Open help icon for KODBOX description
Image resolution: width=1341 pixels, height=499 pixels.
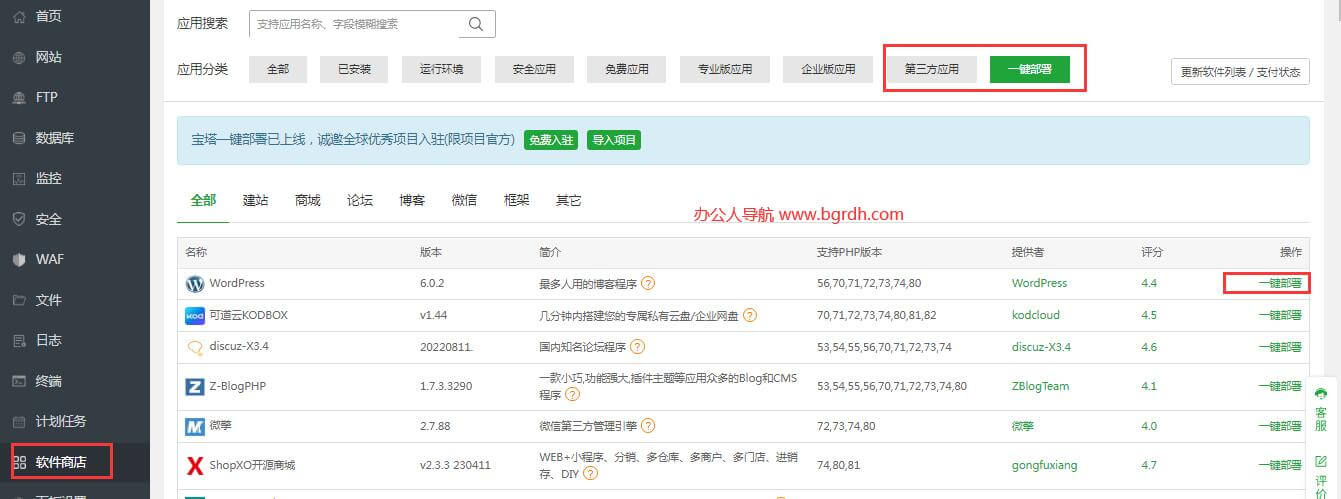(x=750, y=315)
